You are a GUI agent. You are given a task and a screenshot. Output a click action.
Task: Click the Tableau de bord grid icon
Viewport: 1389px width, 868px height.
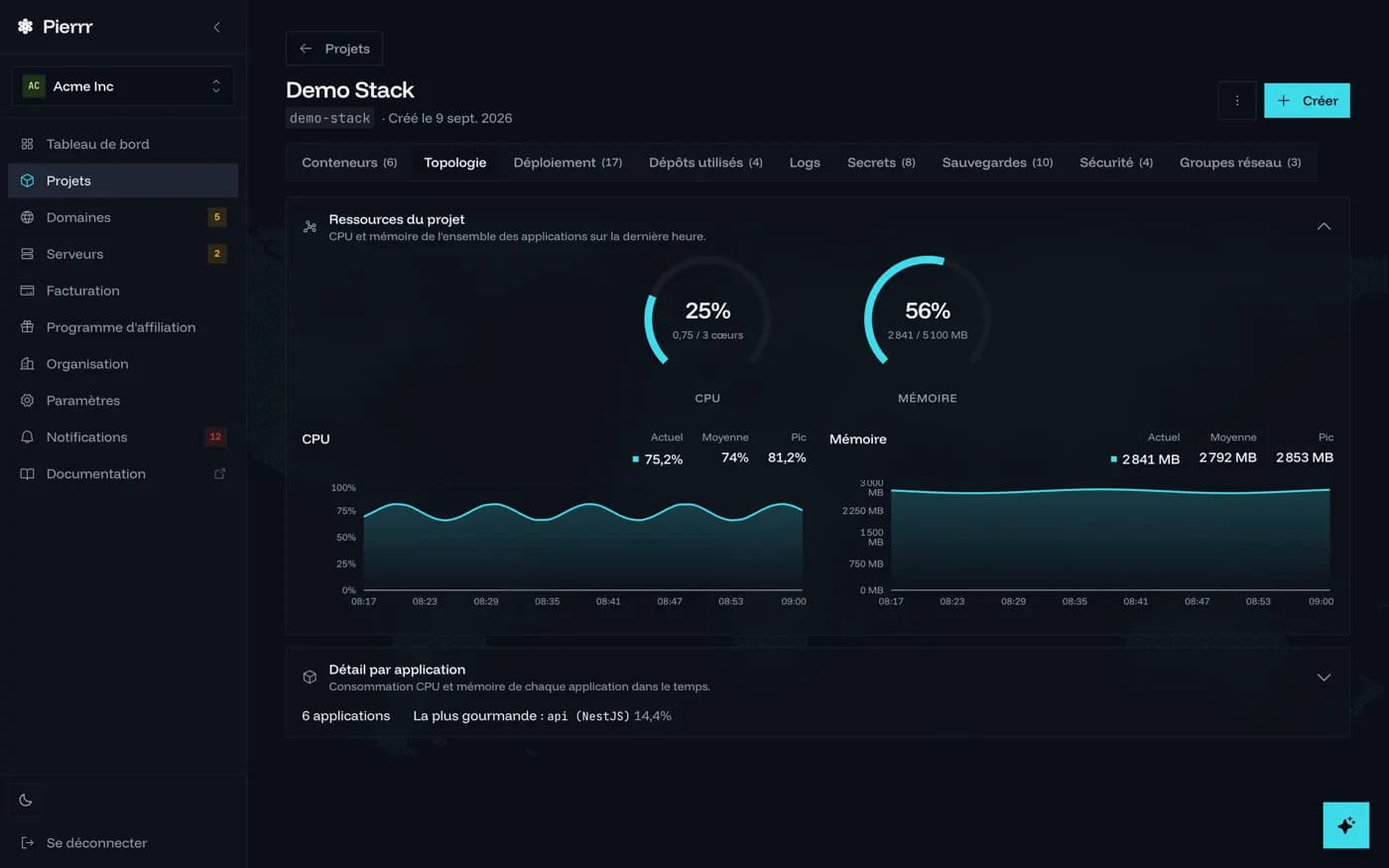coord(27,144)
